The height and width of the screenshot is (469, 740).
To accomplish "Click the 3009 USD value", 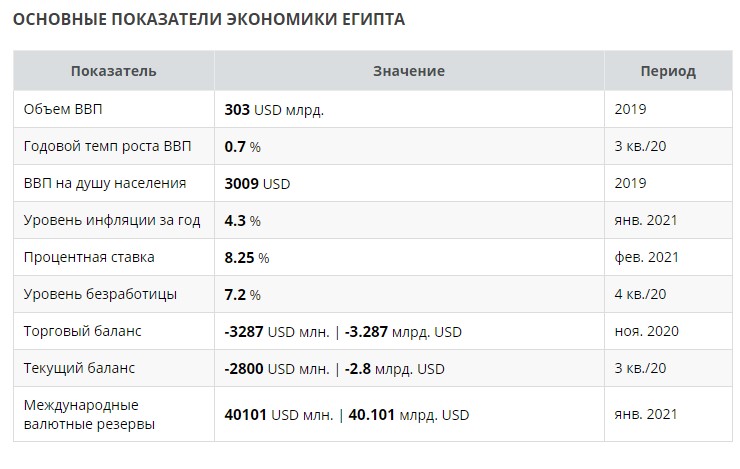I will point(257,184).
